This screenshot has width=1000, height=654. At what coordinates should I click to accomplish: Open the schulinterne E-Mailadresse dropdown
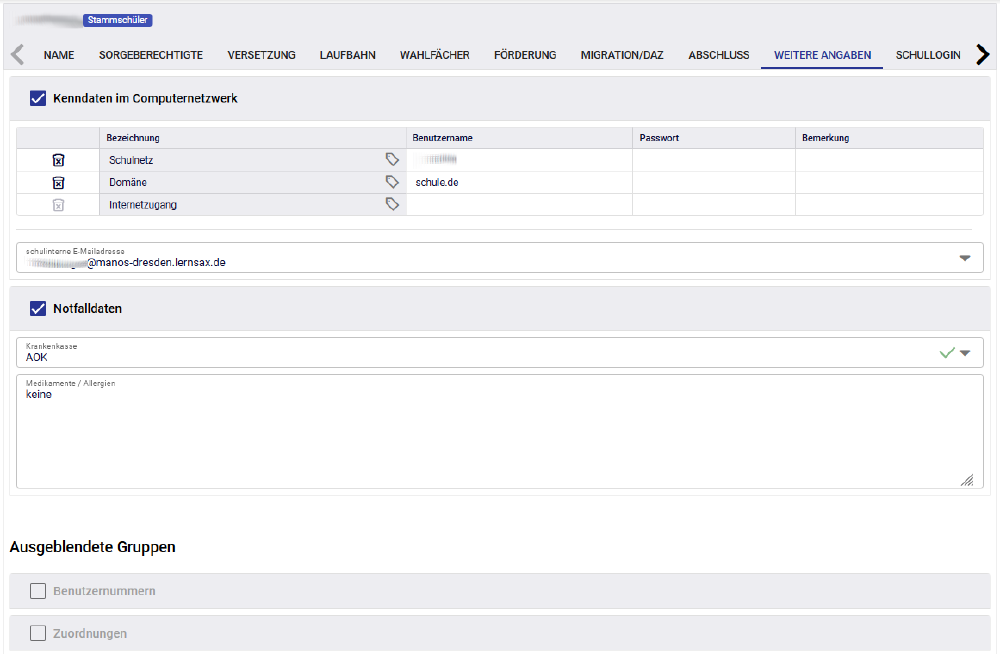[964, 258]
